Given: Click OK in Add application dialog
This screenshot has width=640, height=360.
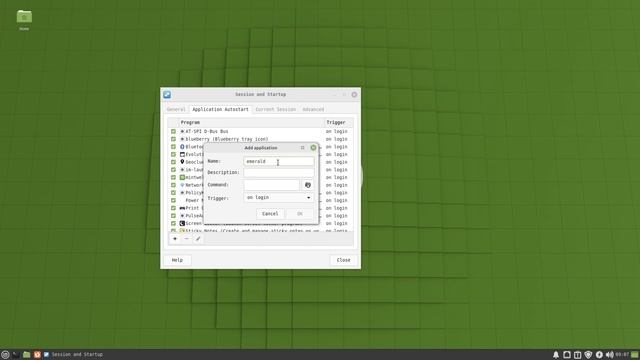Looking at the screenshot, I should 300,214.
